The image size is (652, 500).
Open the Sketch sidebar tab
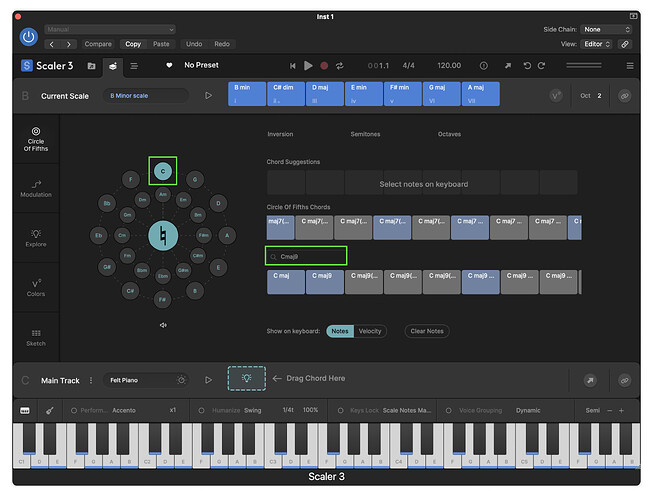click(36, 337)
